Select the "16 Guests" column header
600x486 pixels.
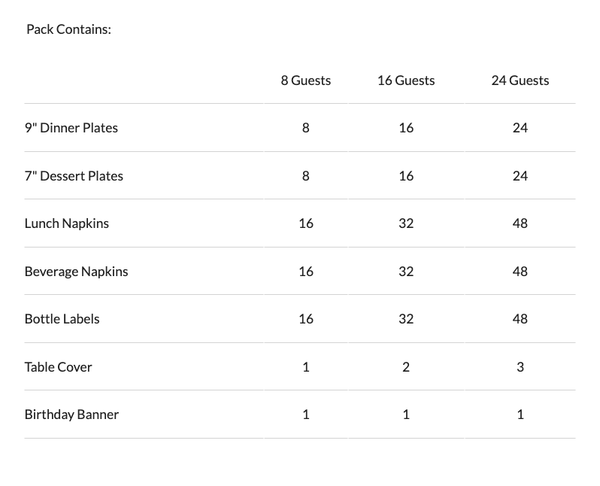click(406, 80)
